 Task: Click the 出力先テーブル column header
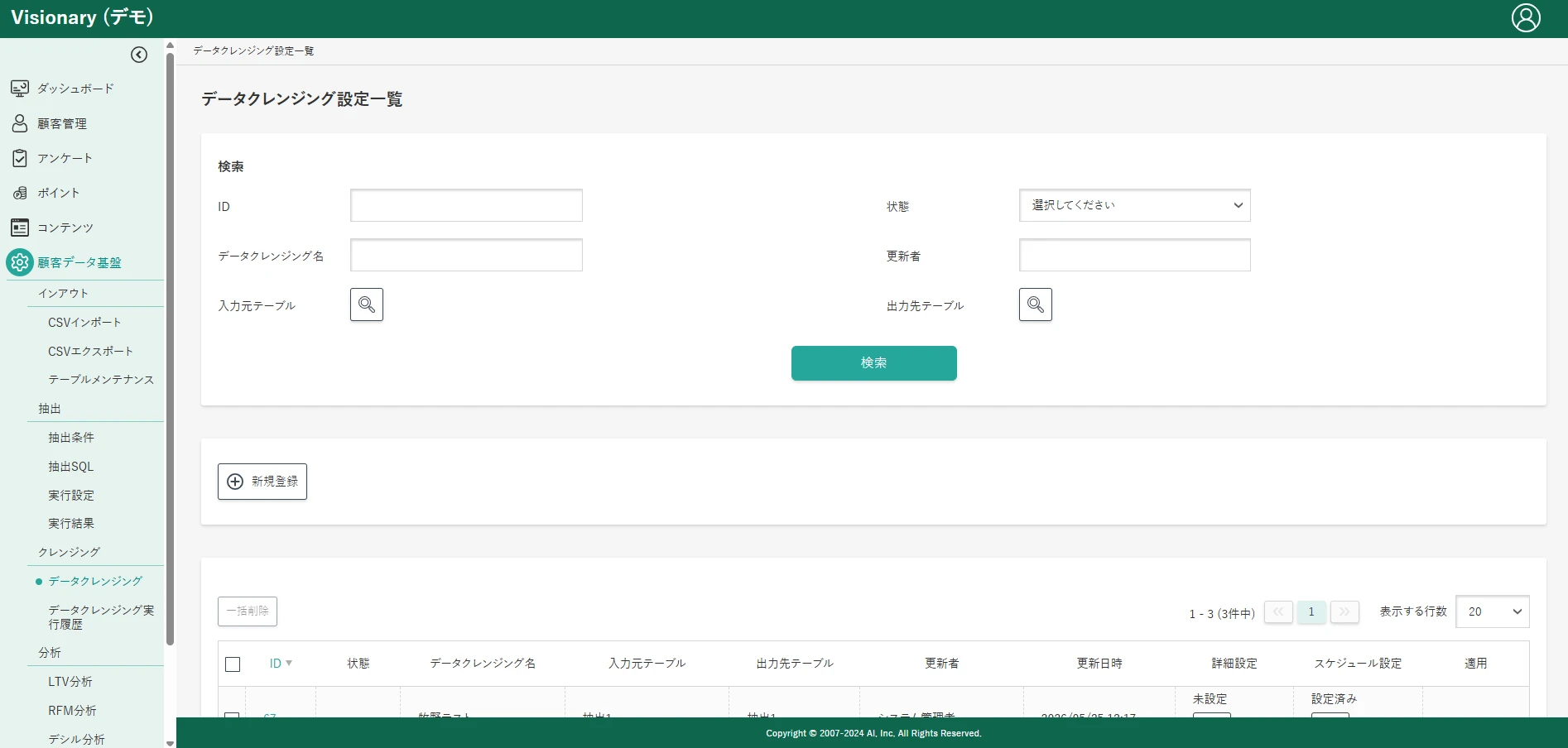[x=795, y=664]
